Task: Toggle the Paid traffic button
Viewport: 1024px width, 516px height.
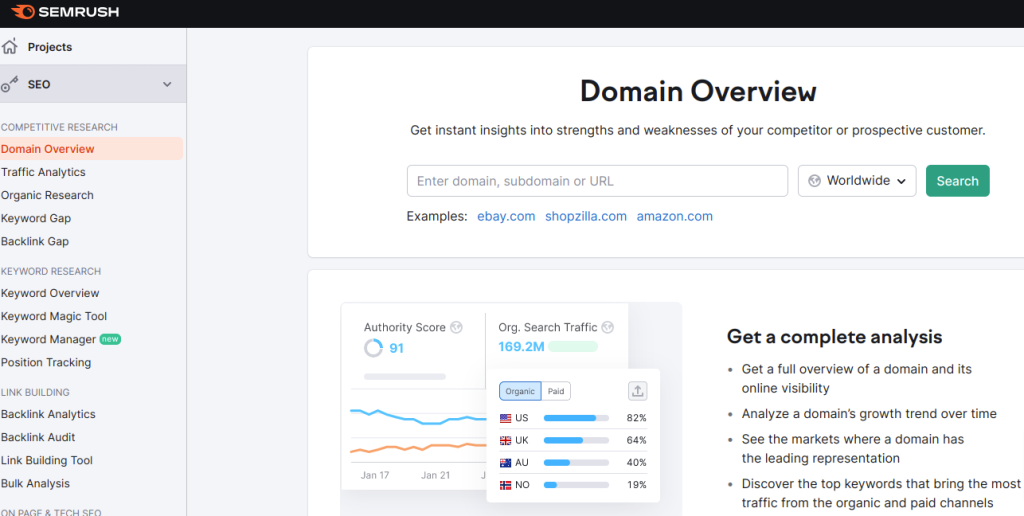Action: [x=556, y=391]
